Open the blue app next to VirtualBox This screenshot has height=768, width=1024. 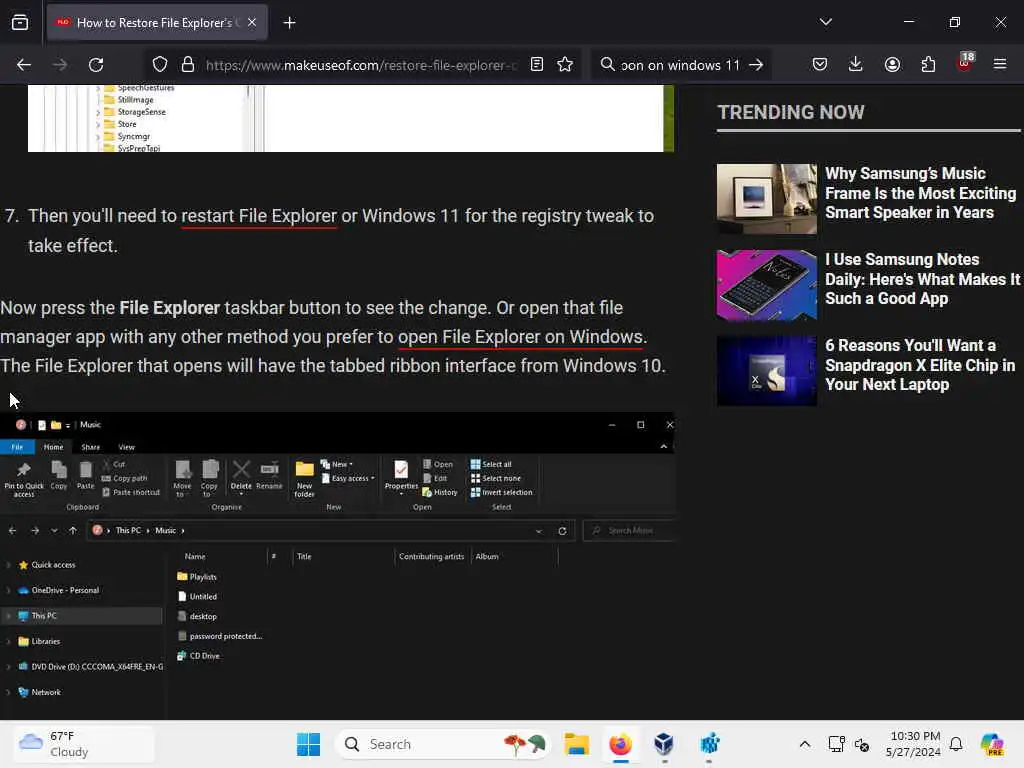pyautogui.click(x=709, y=744)
